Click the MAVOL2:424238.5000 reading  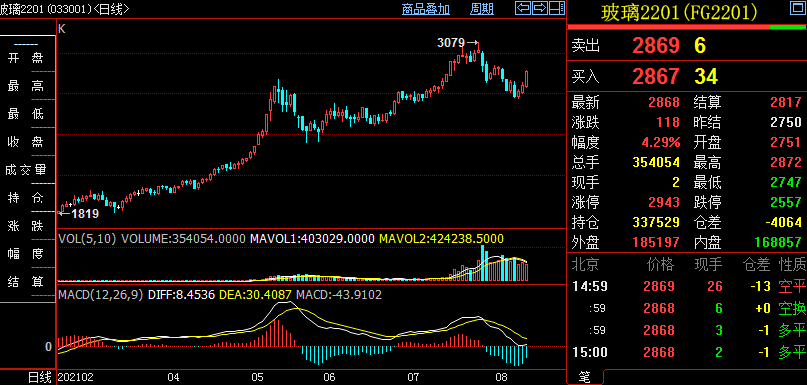coord(442,239)
